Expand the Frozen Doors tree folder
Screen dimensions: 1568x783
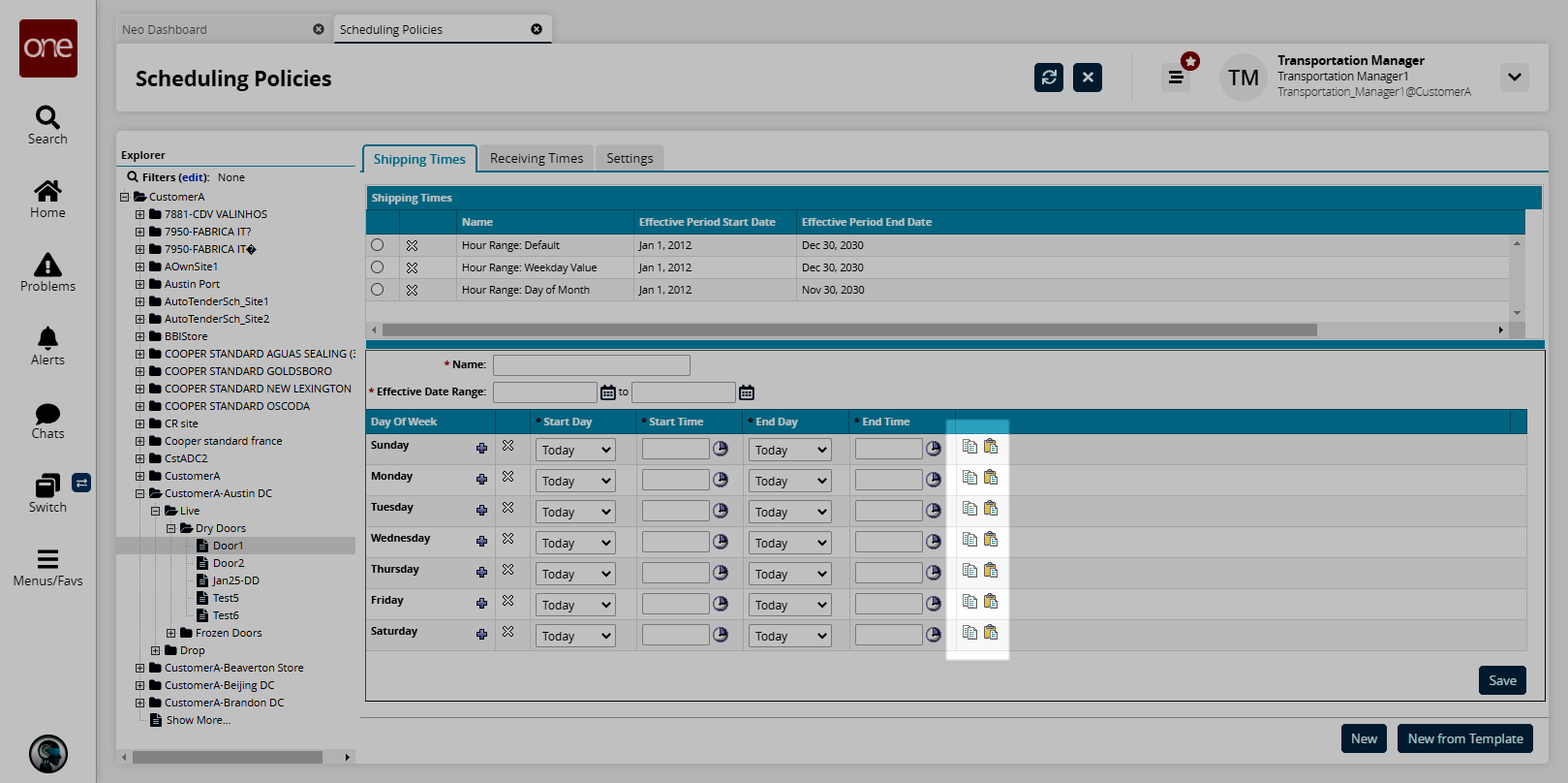point(171,633)
